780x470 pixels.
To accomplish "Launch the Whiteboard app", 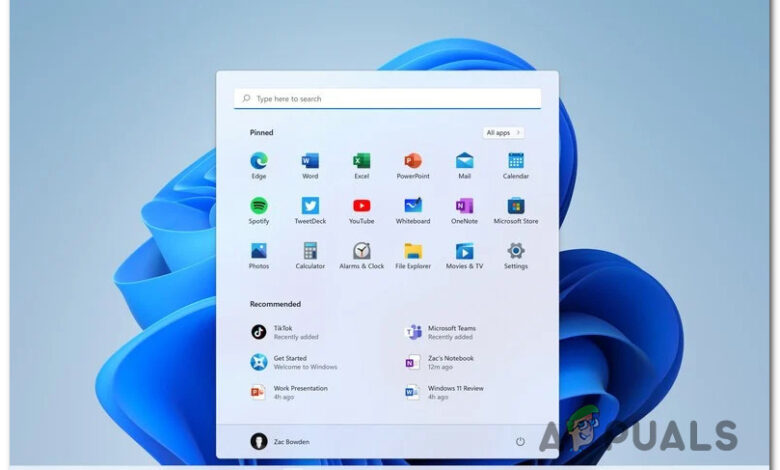I will pyautogui.click(x=413, y=206).
